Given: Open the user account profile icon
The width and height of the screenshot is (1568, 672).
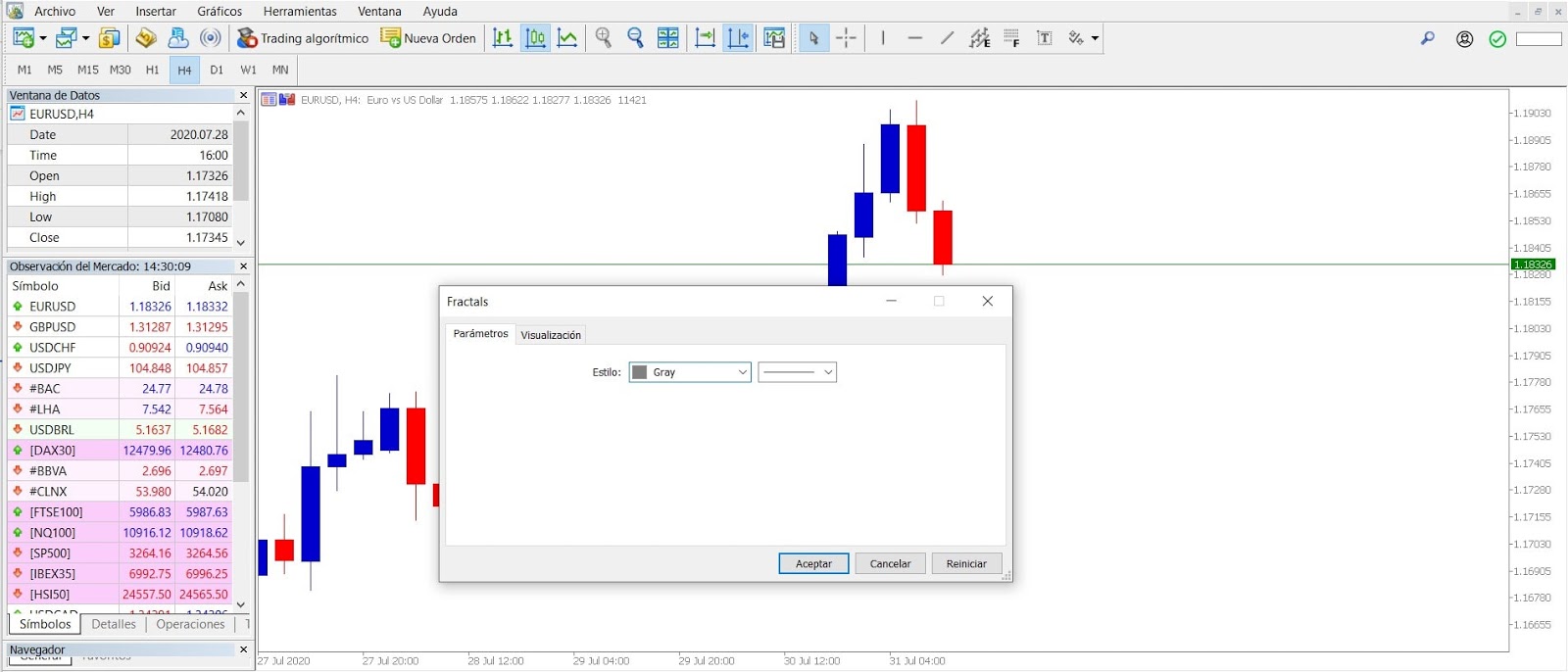Looking at the screenshot, I should [x=1465, y=39].
